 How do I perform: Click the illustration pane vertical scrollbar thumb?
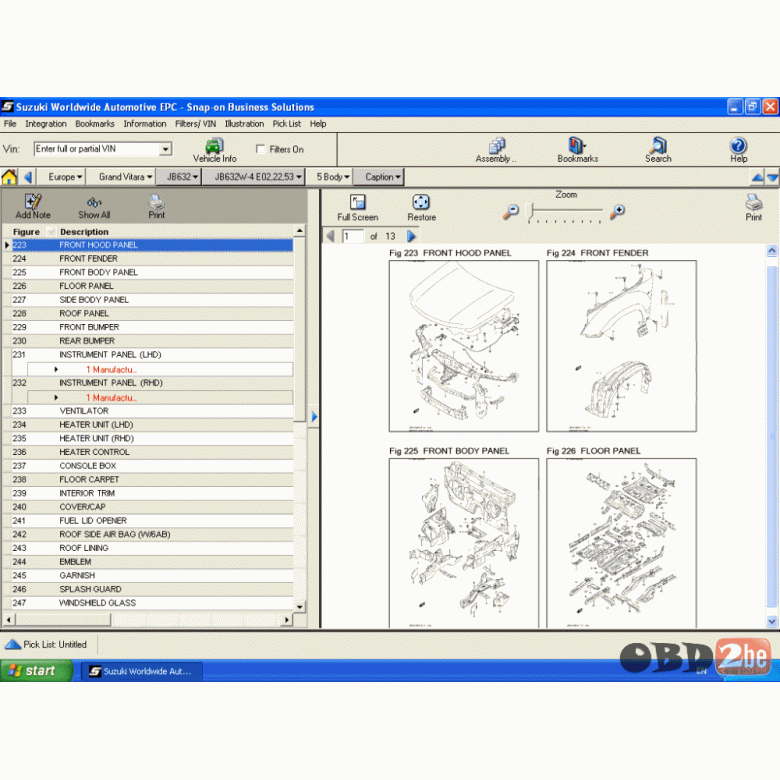[x=772, y=436]
